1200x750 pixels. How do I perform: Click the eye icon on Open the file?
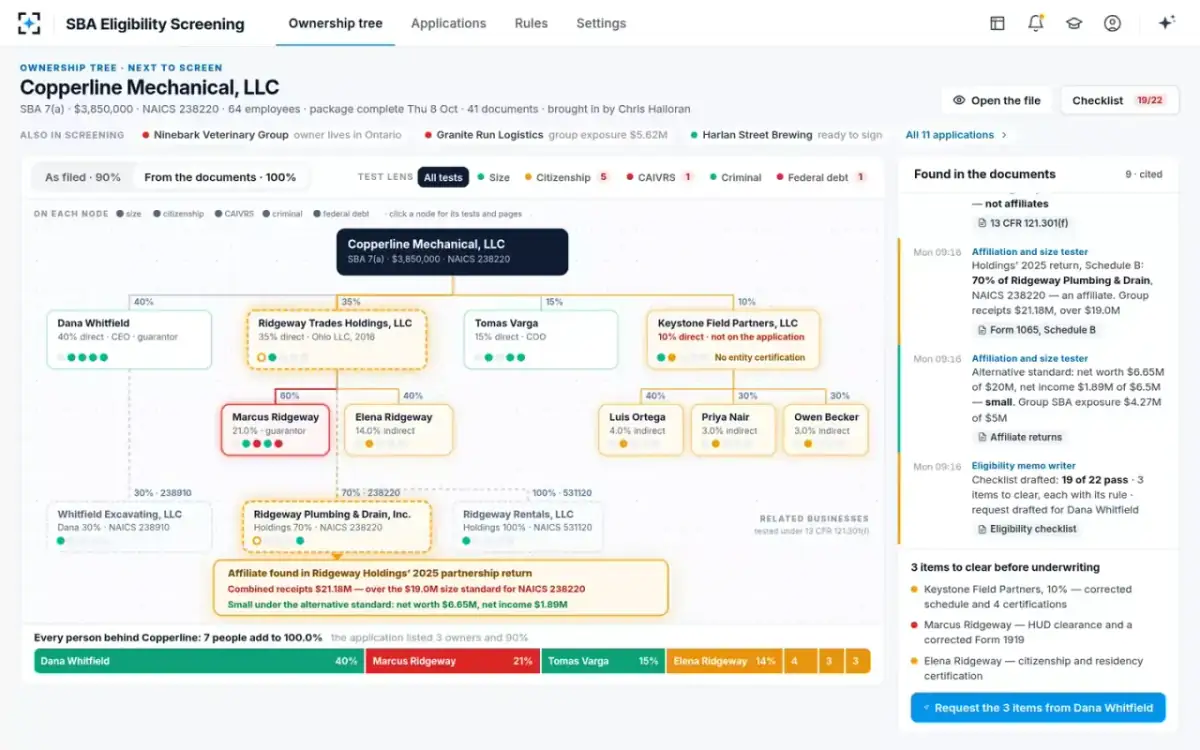(x=959, y=100)
